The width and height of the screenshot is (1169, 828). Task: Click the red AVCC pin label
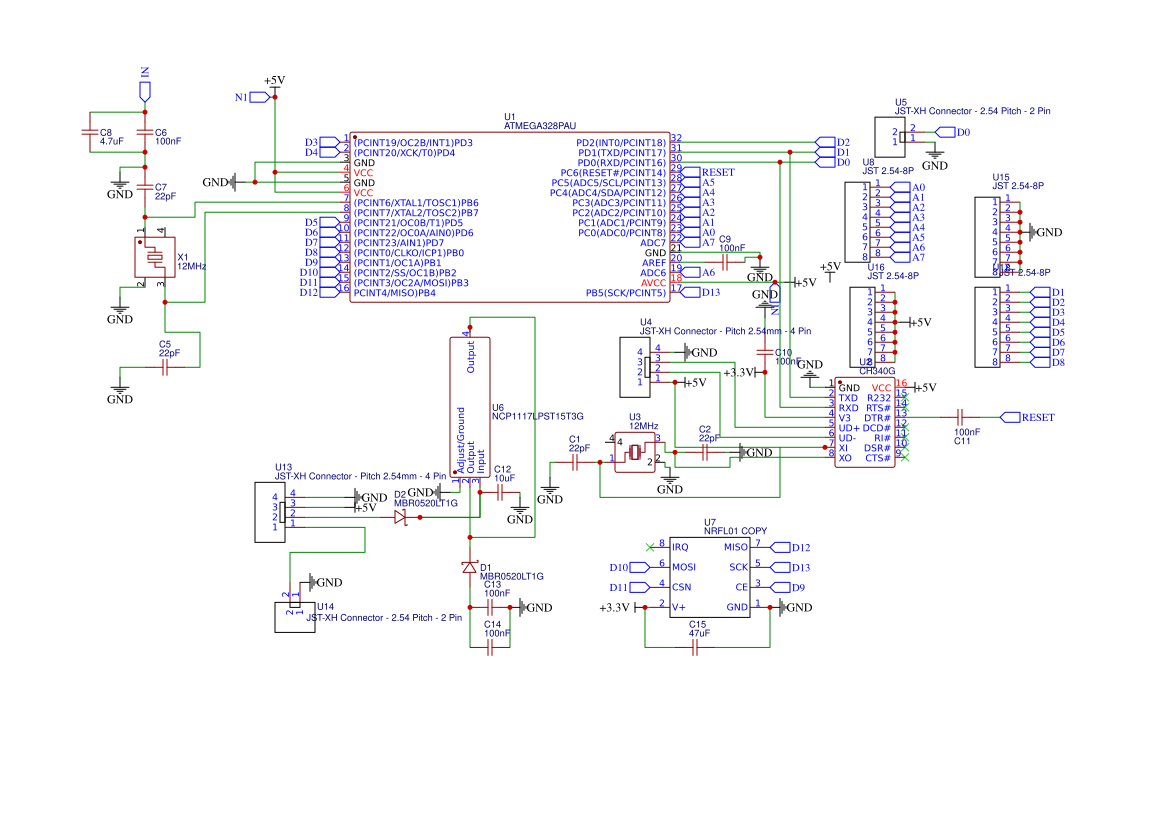point(653,282)
